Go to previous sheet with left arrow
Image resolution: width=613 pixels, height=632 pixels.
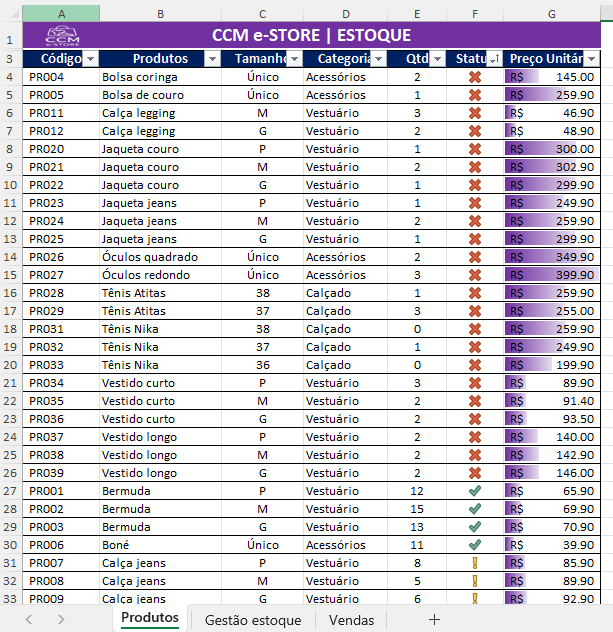[x=29, y=620]
